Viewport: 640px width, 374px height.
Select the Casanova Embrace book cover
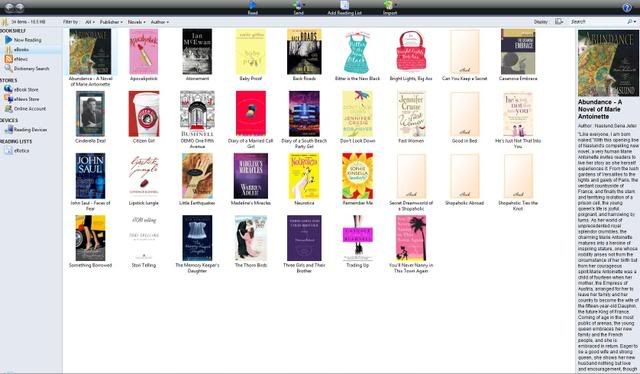pos(518,51)
